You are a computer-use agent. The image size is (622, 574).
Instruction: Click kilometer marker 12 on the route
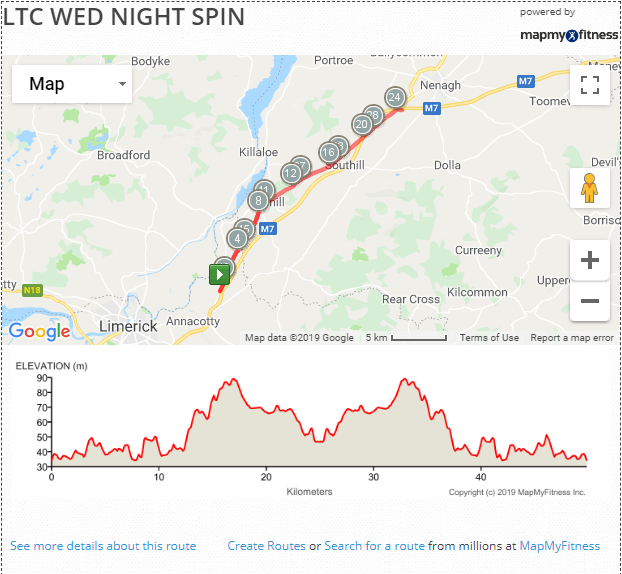(x=291, y=173)
